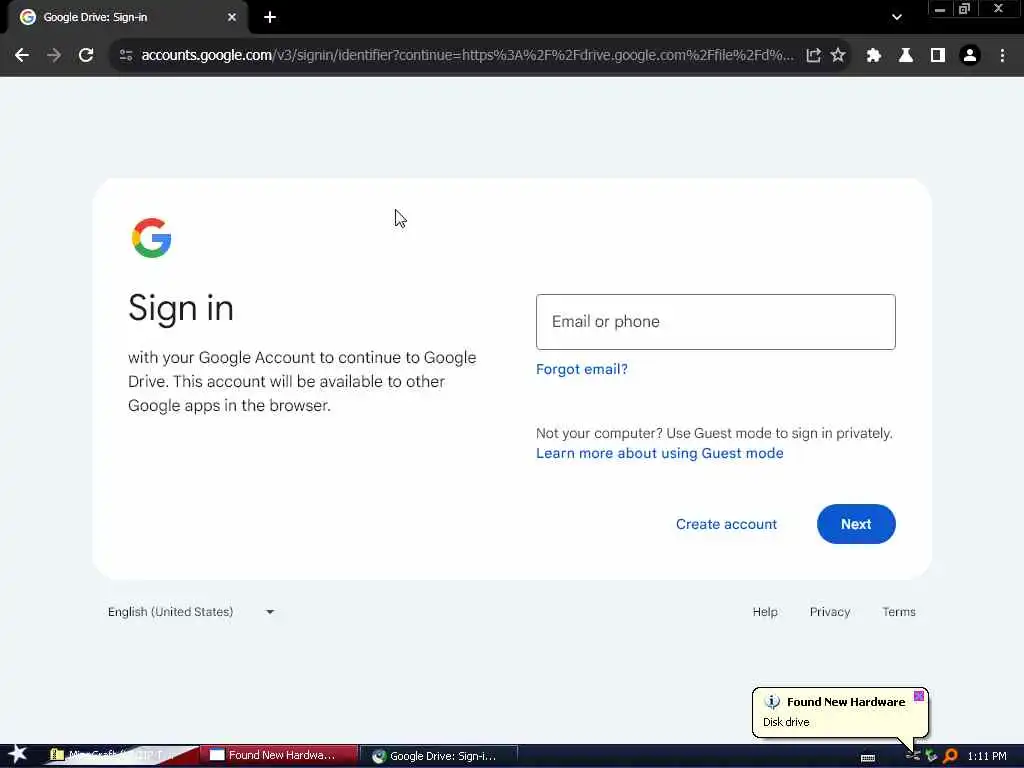
Task: Go back using the browser back arrow
Action: coord(22,56)
